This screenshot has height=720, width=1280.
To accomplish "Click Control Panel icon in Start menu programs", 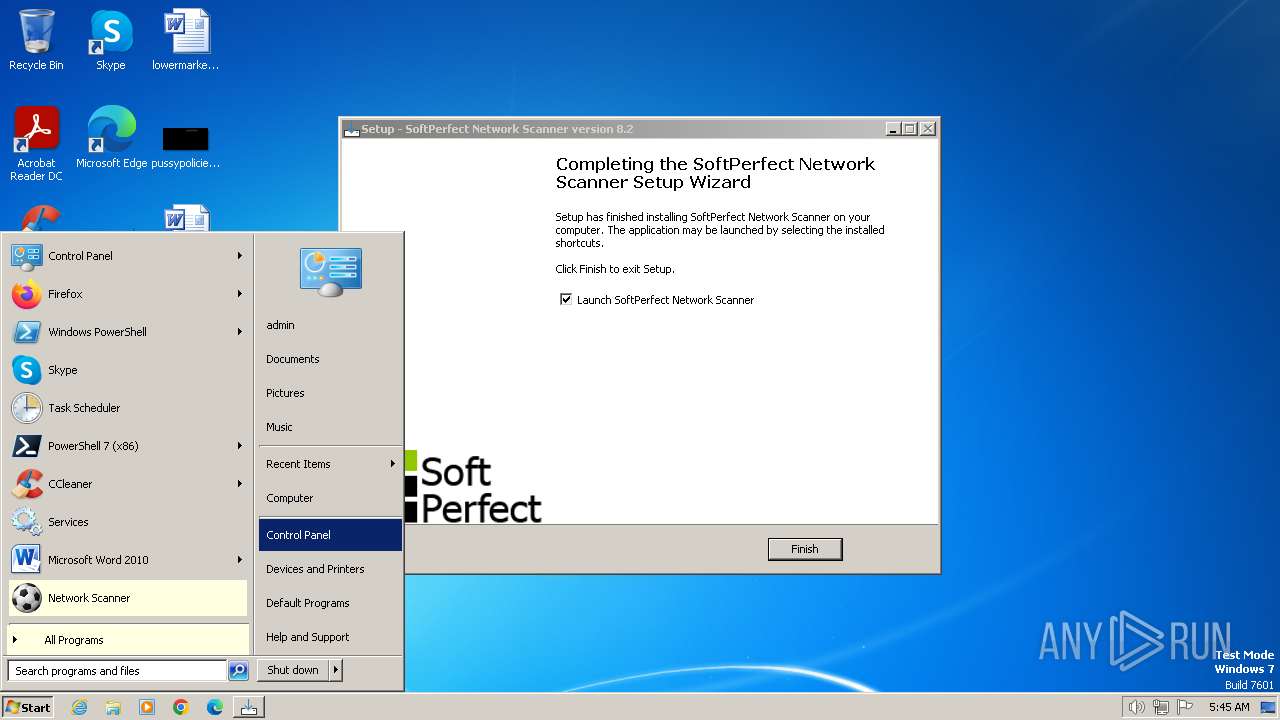I will click(26, 256).
